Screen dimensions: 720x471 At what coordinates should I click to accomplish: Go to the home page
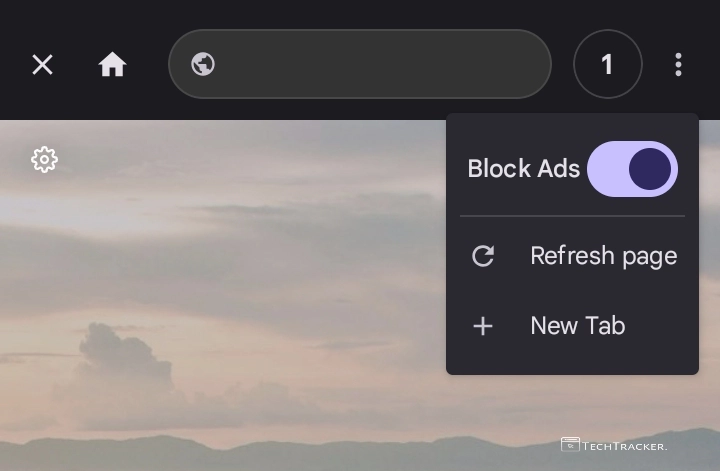[x=112, y=65]
